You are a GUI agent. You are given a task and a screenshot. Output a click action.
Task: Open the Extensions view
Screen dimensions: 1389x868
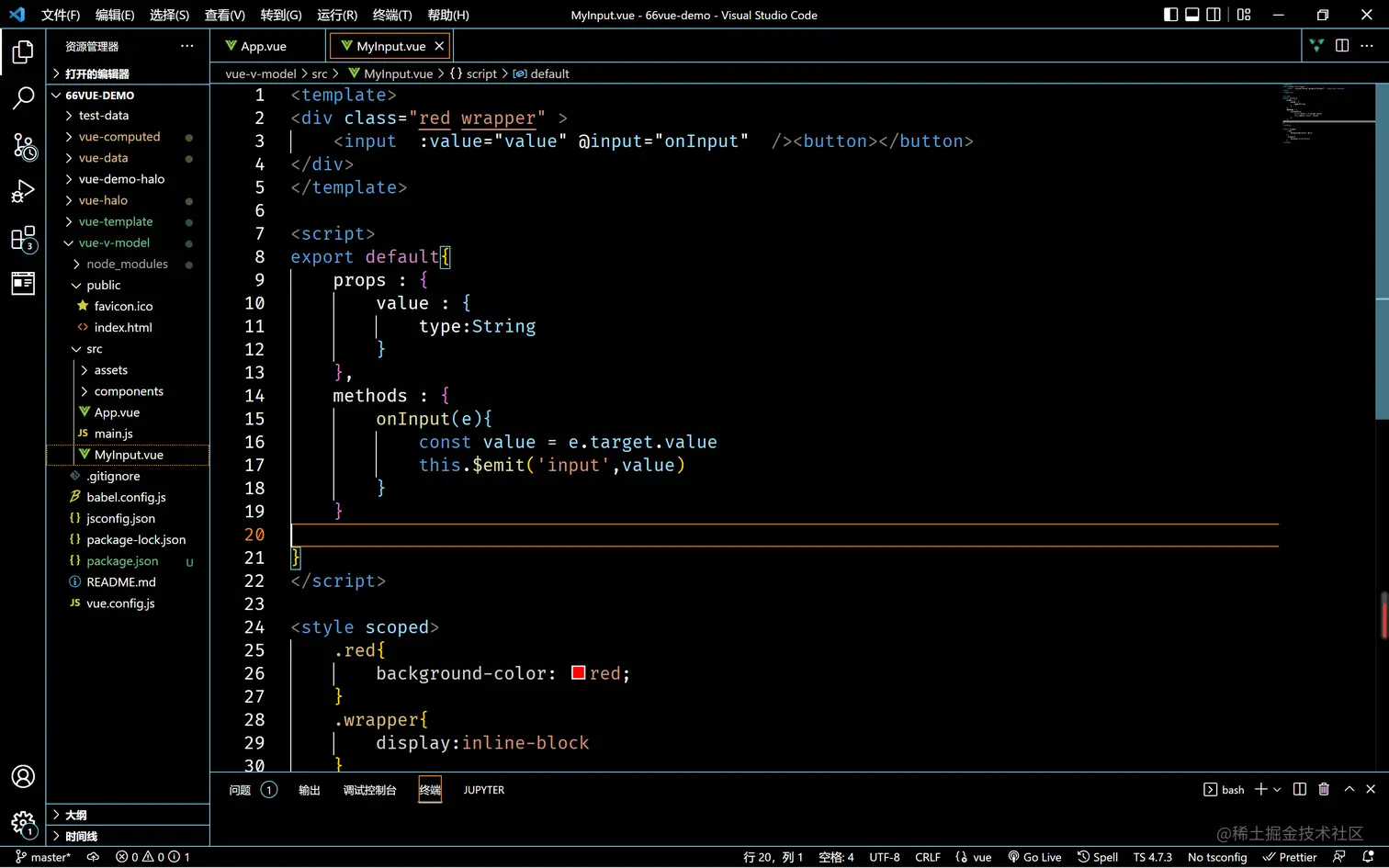click(x=23, y=239)
